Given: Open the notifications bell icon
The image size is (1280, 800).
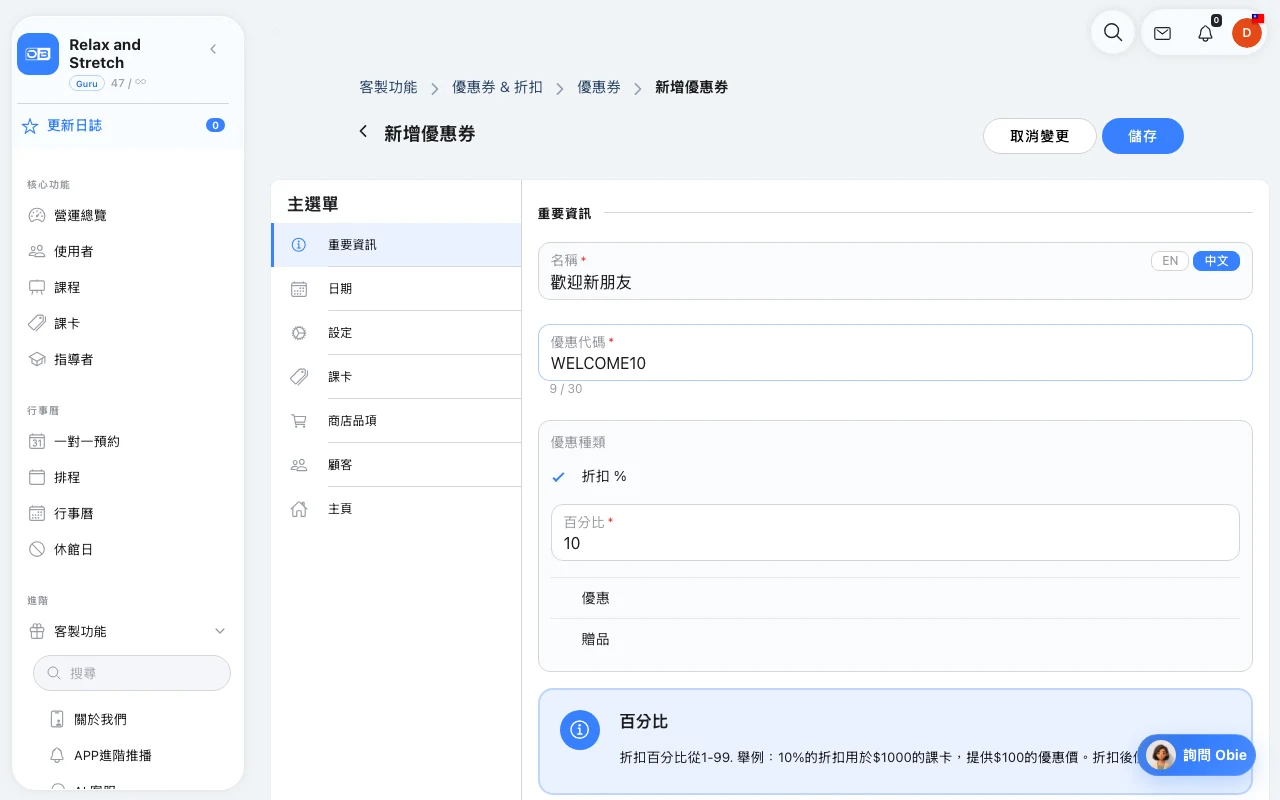Looking at the screenshot, I should click(1205, 33).
